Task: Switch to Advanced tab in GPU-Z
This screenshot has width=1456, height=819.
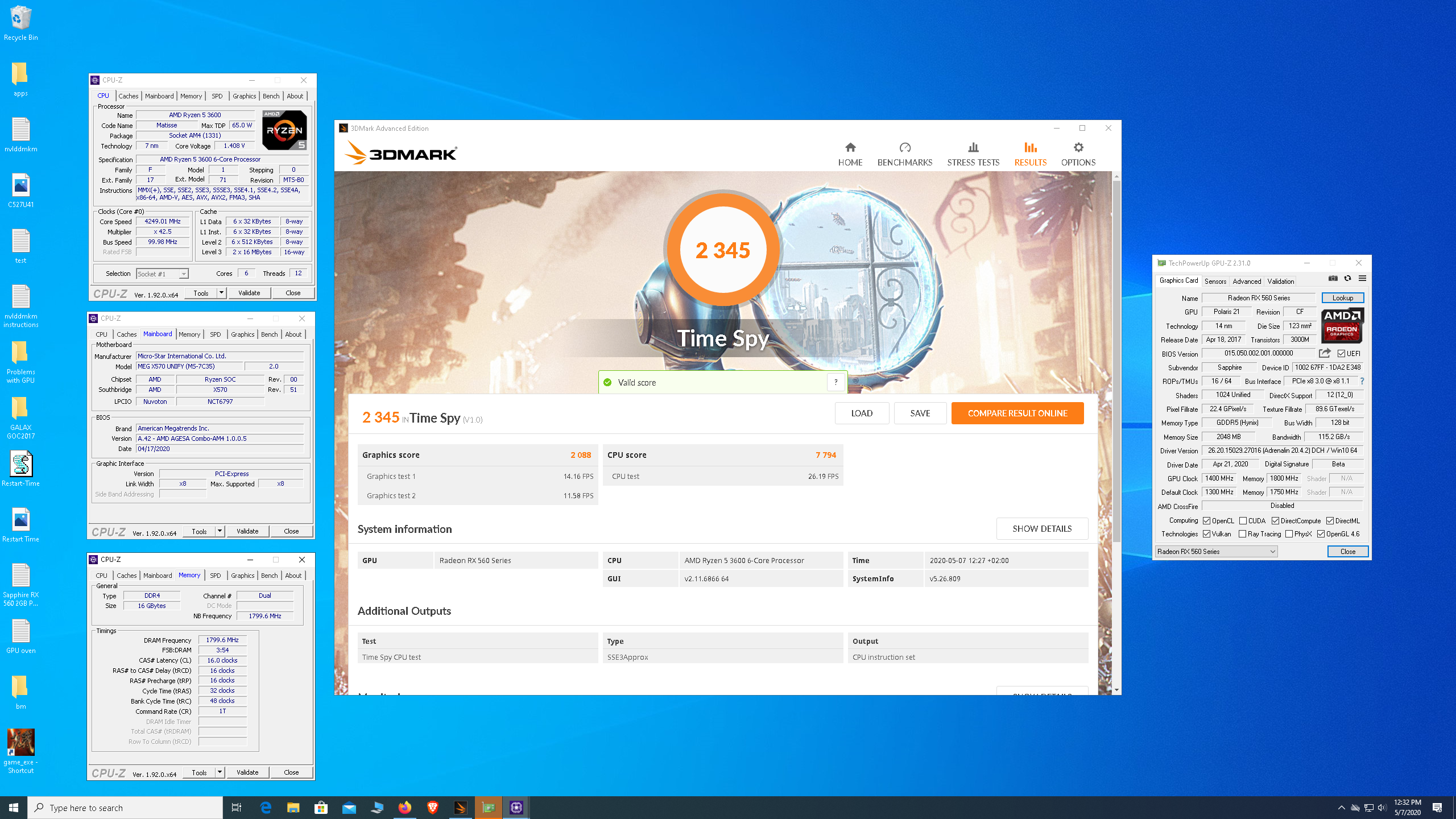Action: point(1247,281)
